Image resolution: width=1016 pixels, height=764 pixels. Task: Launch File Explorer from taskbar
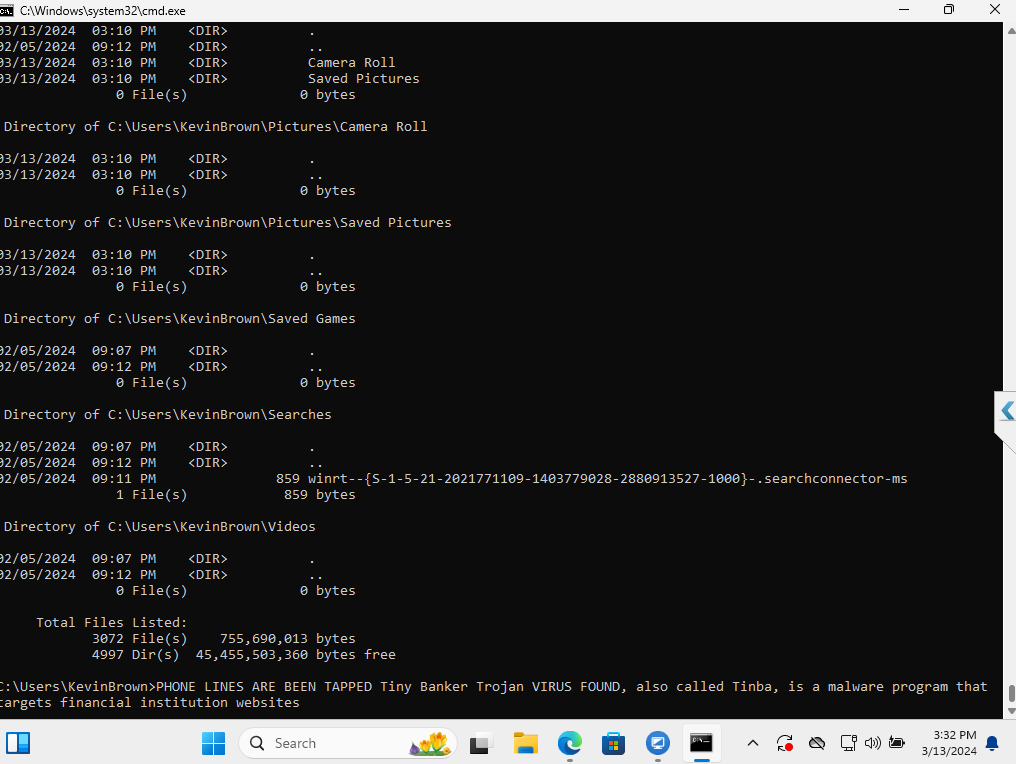point(525,743)
